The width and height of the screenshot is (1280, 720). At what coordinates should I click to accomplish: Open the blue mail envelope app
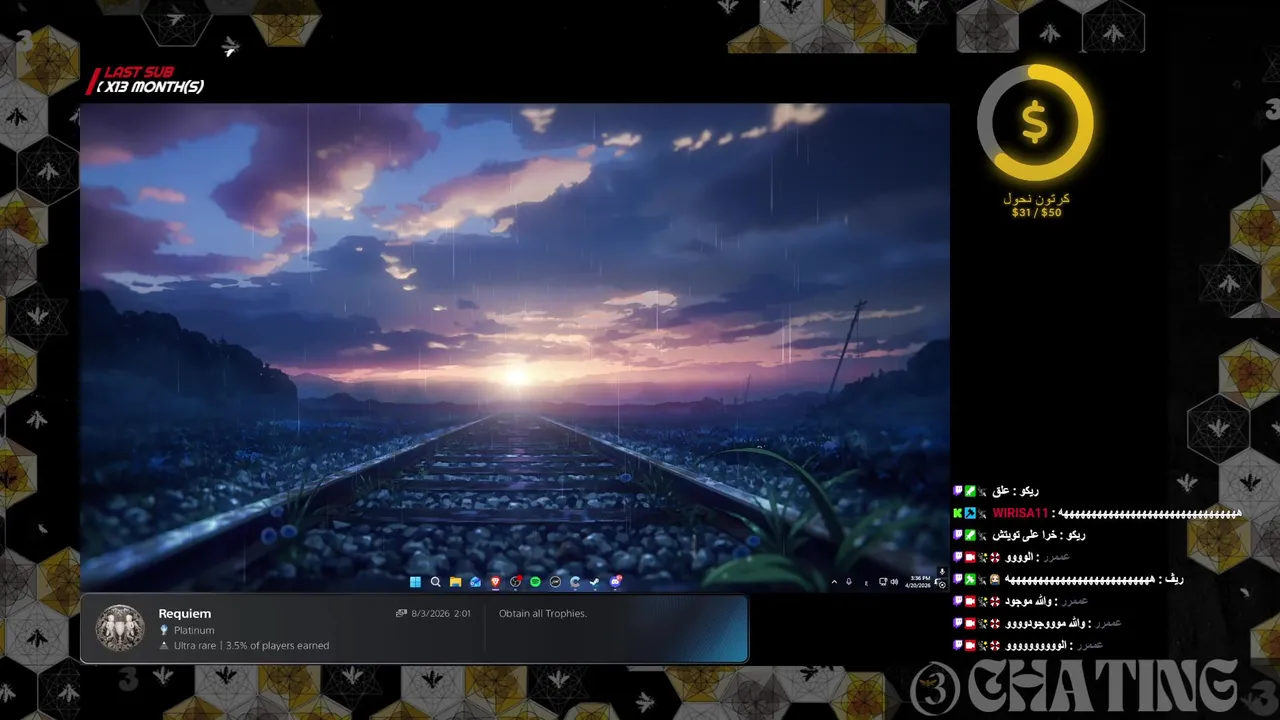[476, 582]
